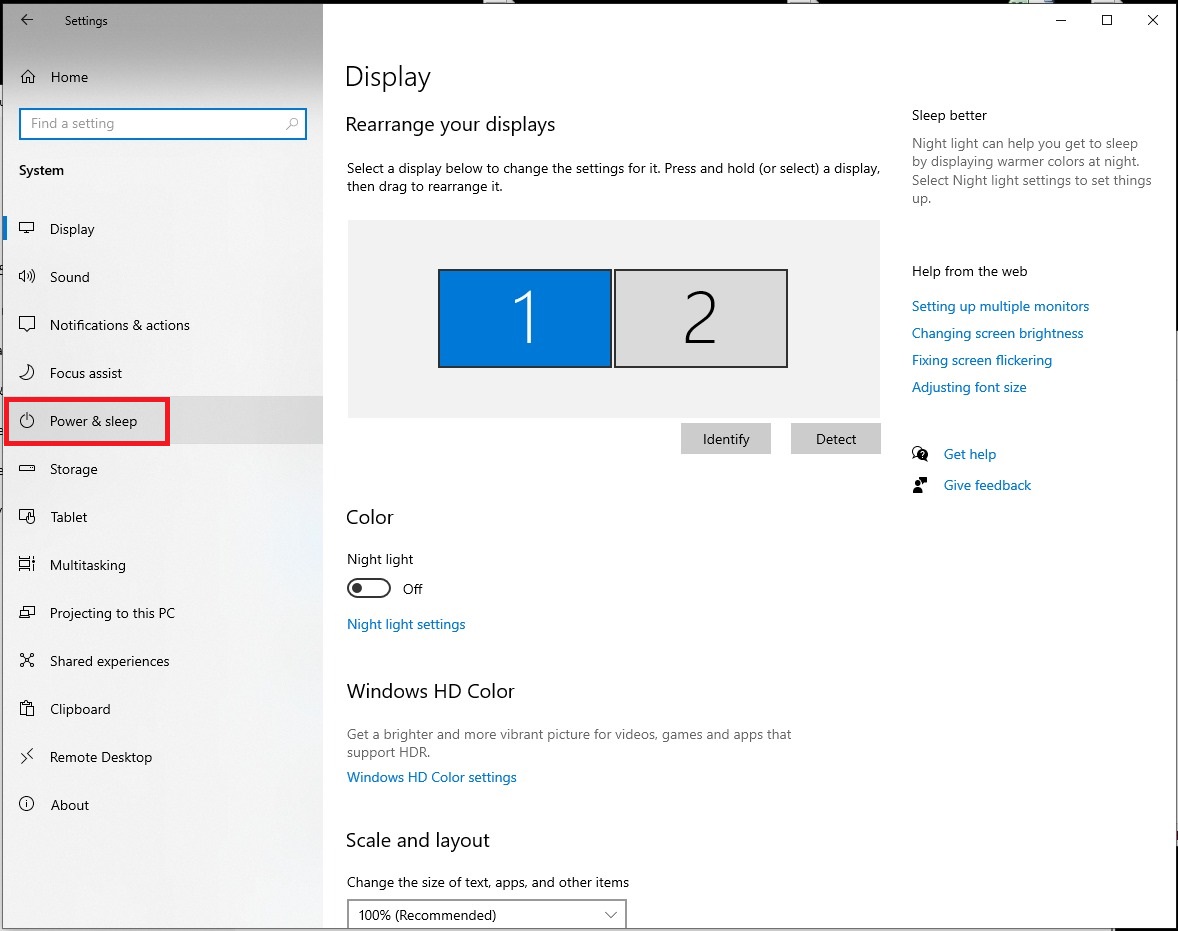Open the Power & sleep entry
Image resolution: width=1178 pixels, height=931 pixels.
(162, 421)
